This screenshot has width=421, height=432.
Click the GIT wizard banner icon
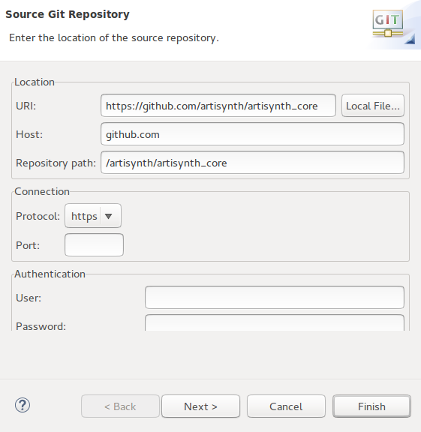pos(388,24)
